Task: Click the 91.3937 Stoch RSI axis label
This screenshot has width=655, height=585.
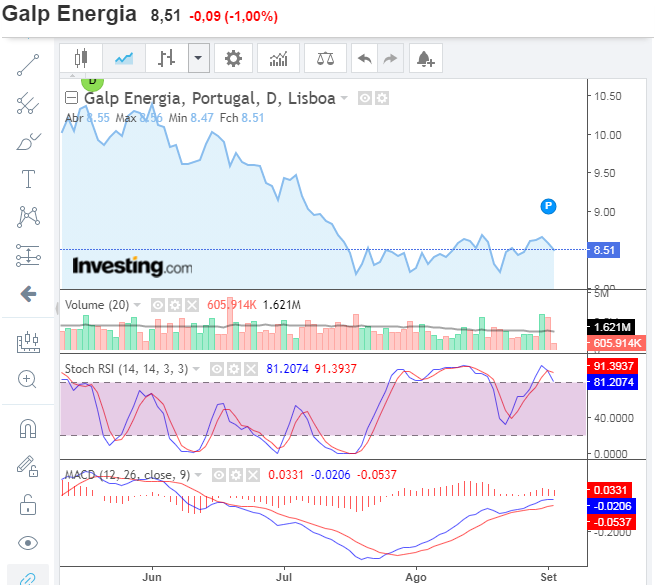Action: tap(613, 366)
